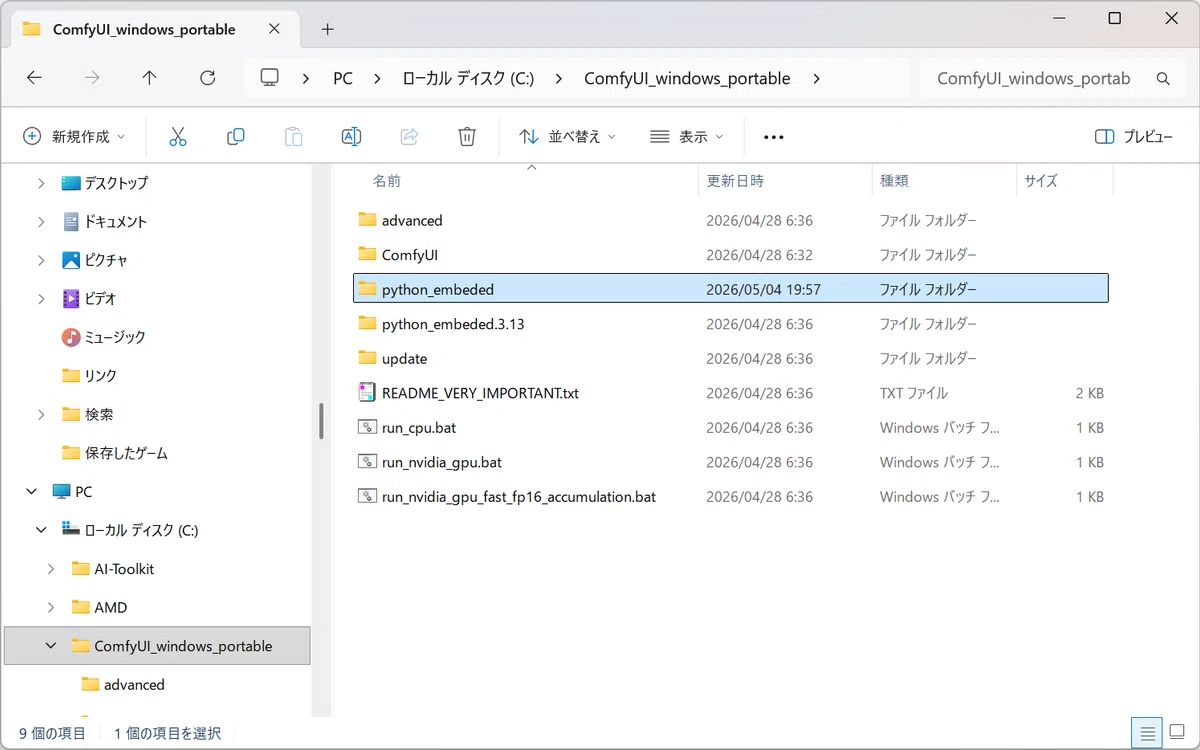
Task: Open the 新規作成 dropdown
Action: pos(75,137)
